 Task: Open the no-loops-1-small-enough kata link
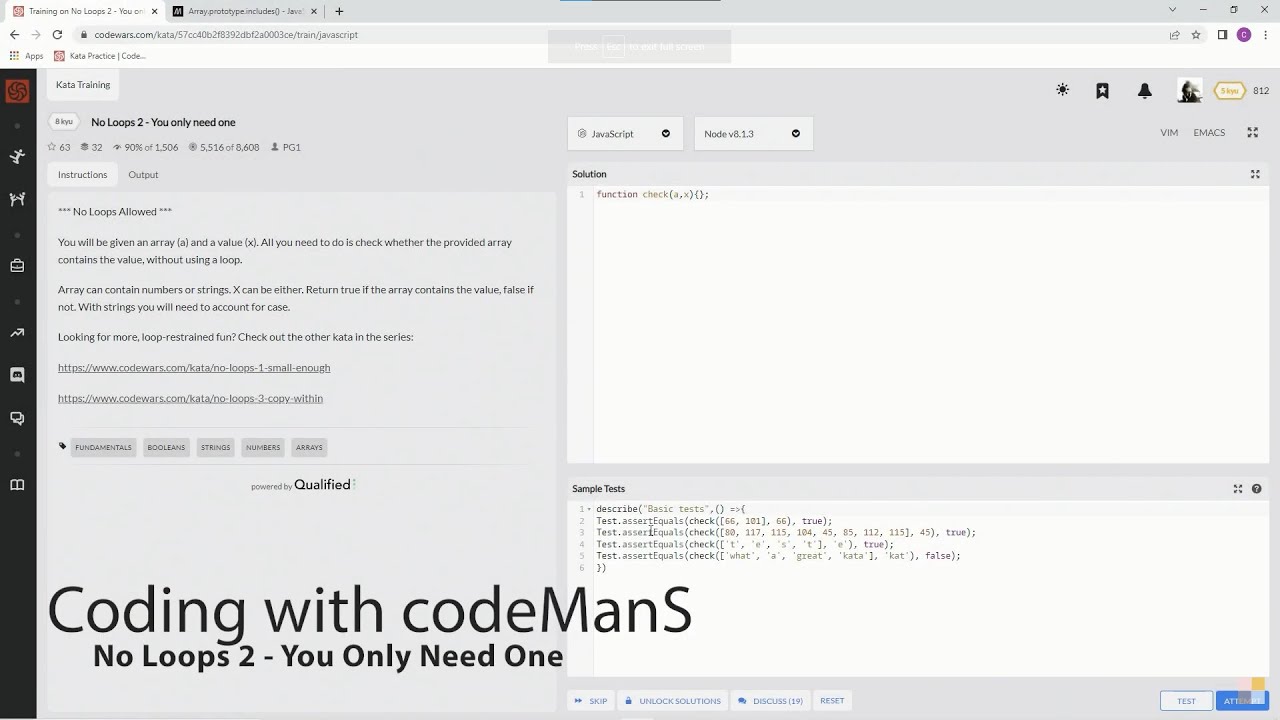pyautogui.click(x=194, y=367)
